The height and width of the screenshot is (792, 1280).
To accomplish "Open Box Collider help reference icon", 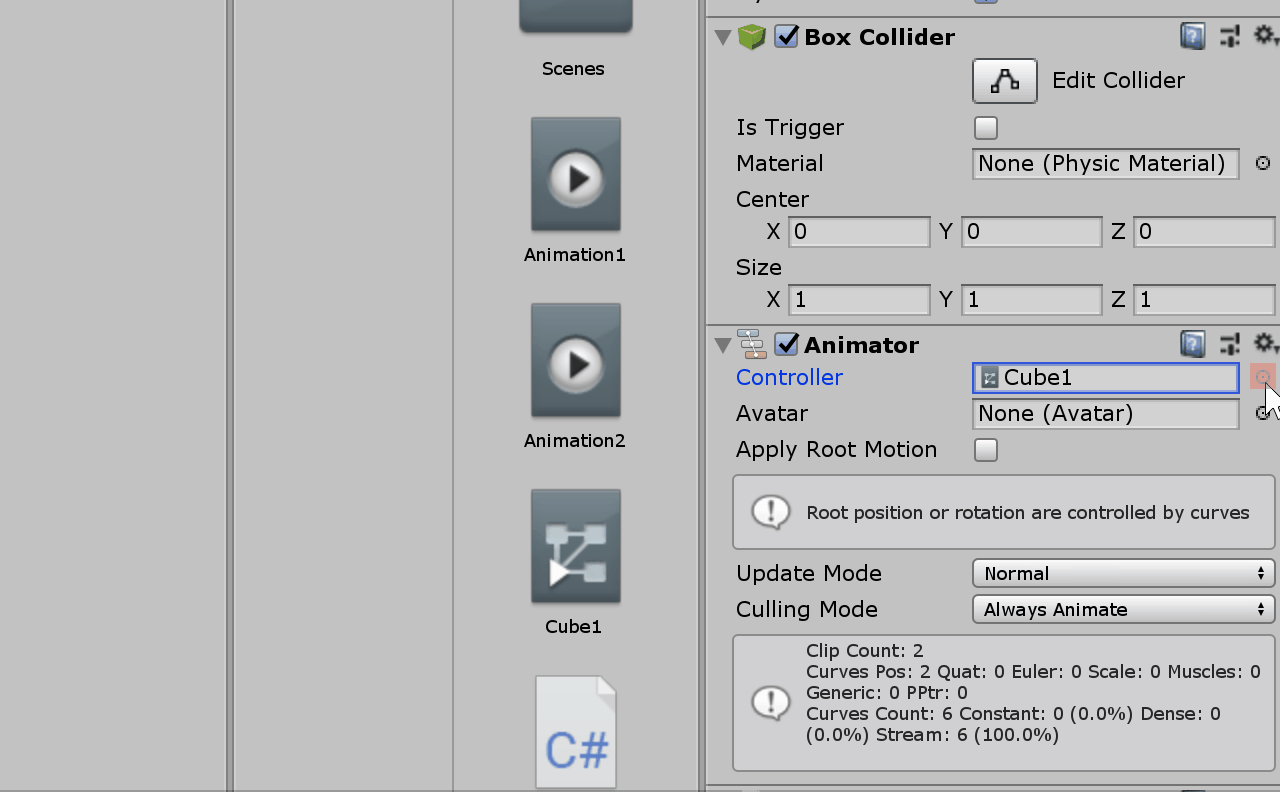I will pos(1192,37).
